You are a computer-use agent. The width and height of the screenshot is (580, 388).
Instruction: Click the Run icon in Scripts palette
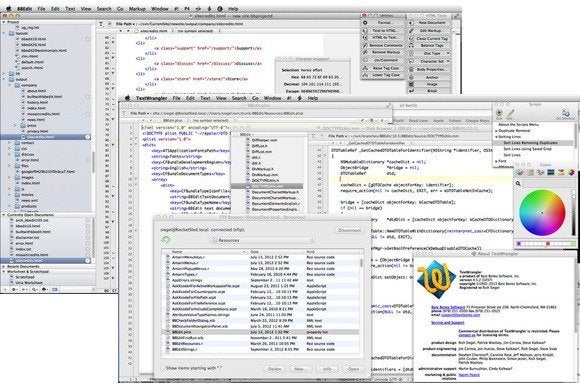click(x=499, y=113)
